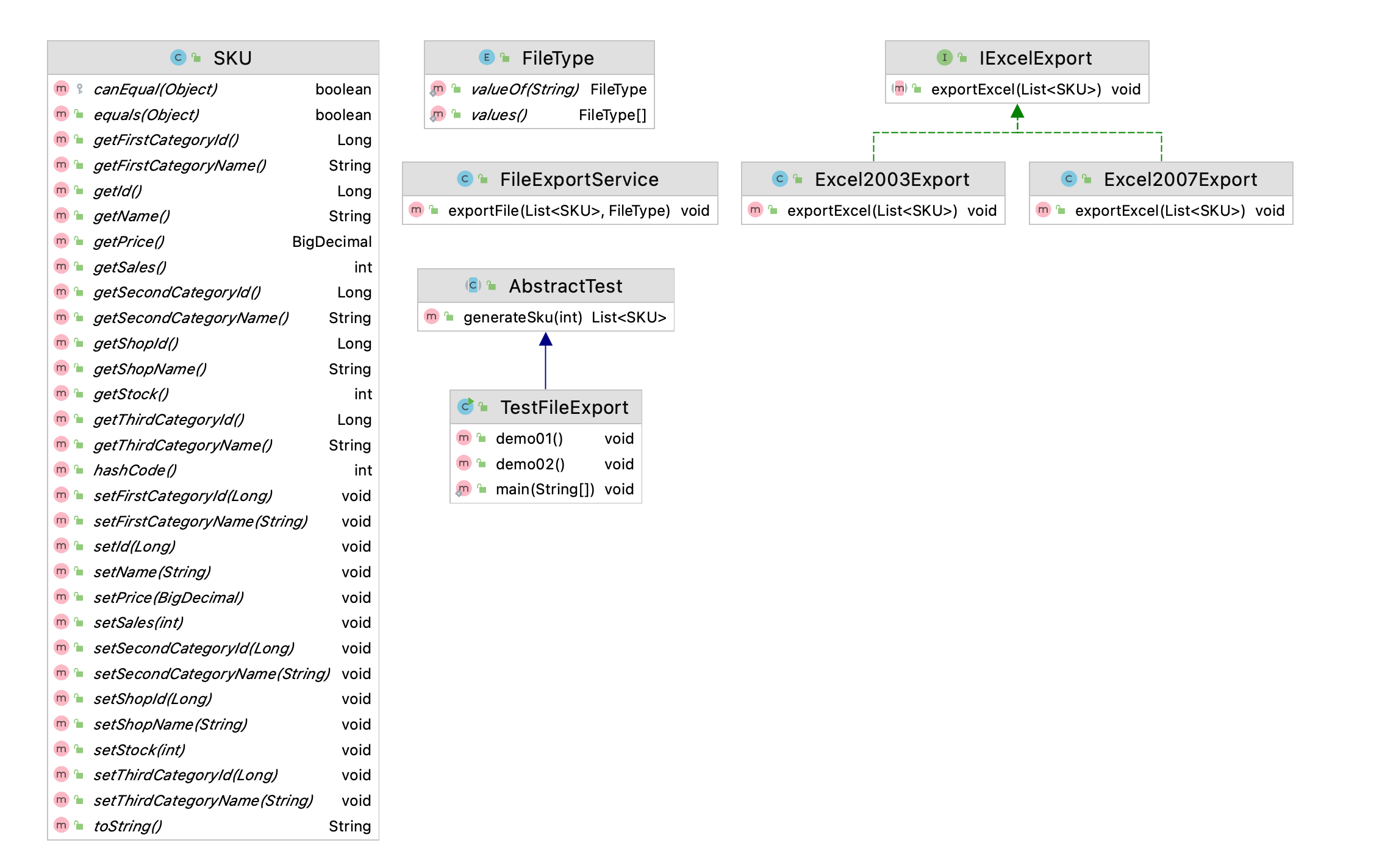Click the AbstractTest abstract class icon

coord(473,285)
